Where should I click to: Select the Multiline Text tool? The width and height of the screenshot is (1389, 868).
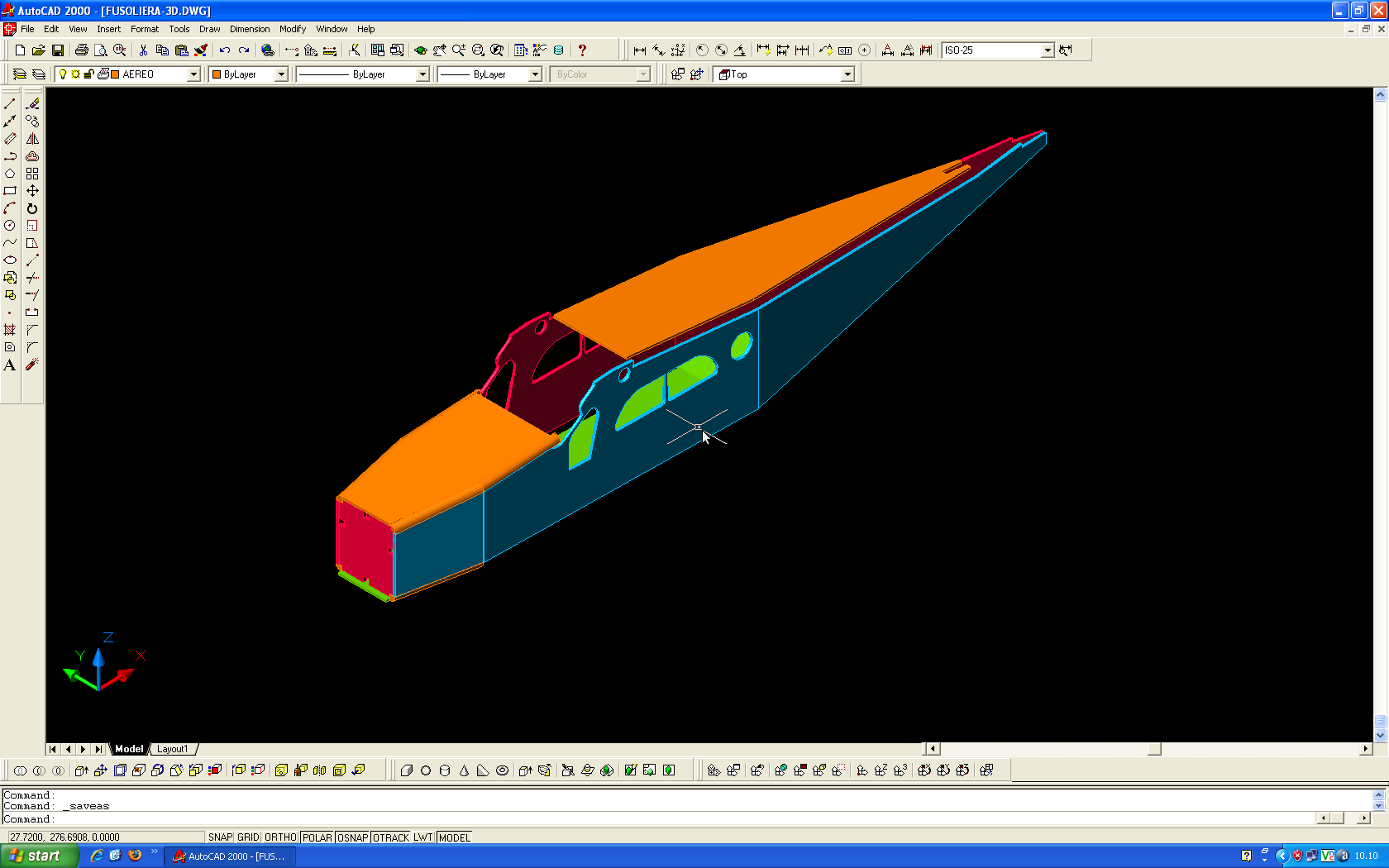pos(10,365)
